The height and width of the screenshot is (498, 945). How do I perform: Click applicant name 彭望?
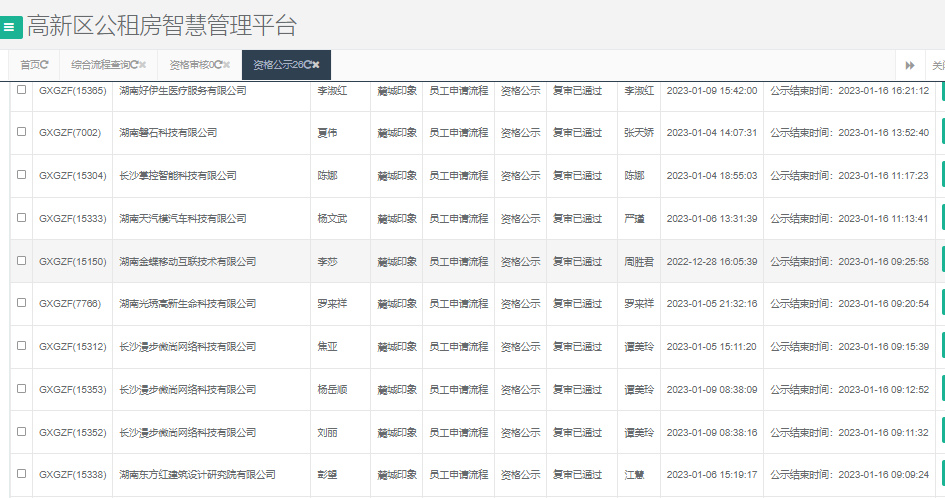pos(327,475)
